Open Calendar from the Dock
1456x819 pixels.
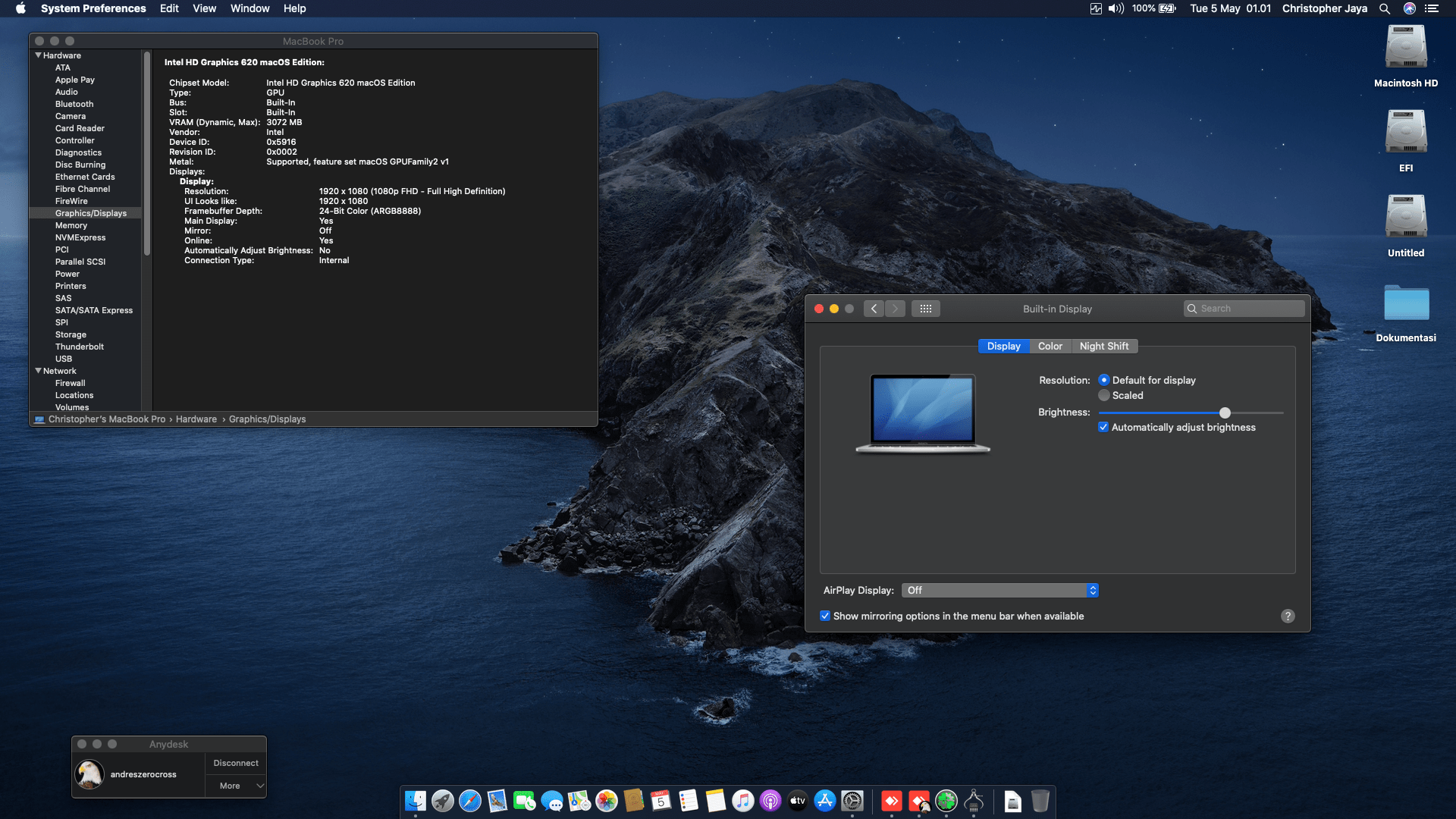point(661,801)
